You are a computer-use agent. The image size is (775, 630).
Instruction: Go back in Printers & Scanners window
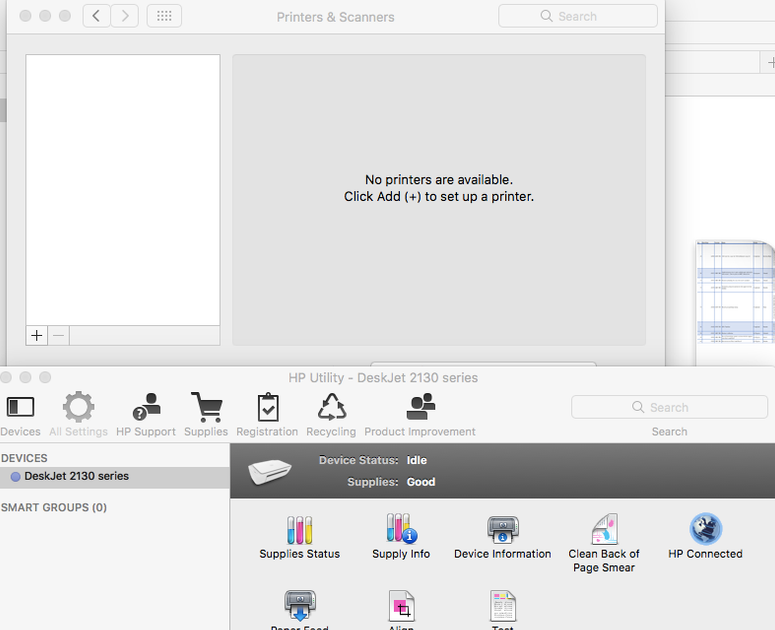tap(96, 16)
